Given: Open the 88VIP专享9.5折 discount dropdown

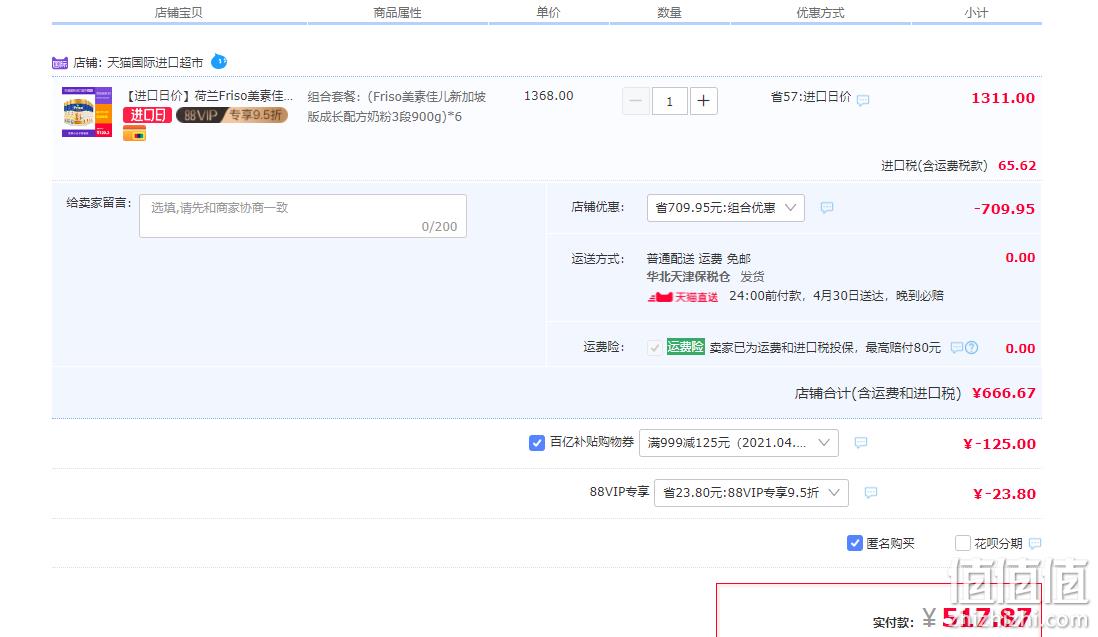Looking at the screenshot, I should coord(751,493).
